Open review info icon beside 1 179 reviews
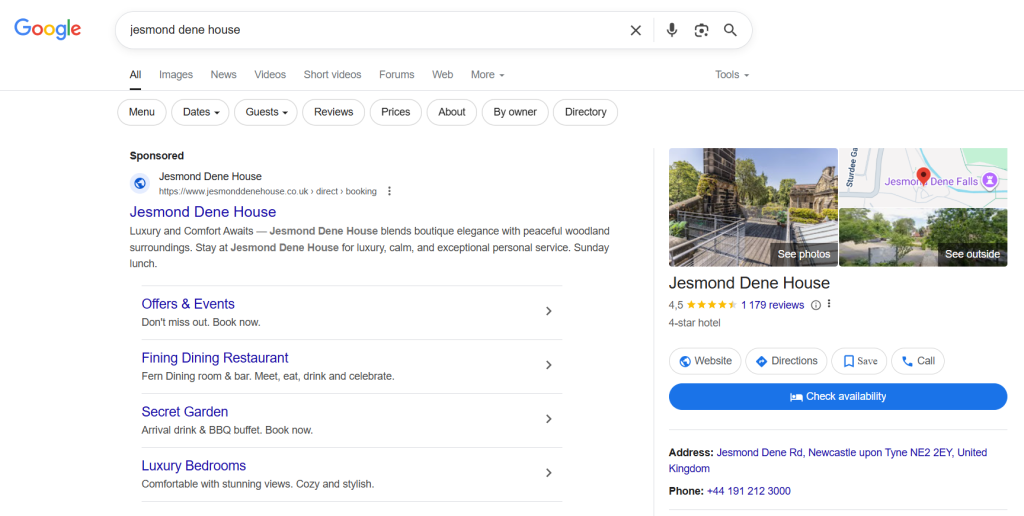The height and width of the screenshot is (516, 1024). 815,304
